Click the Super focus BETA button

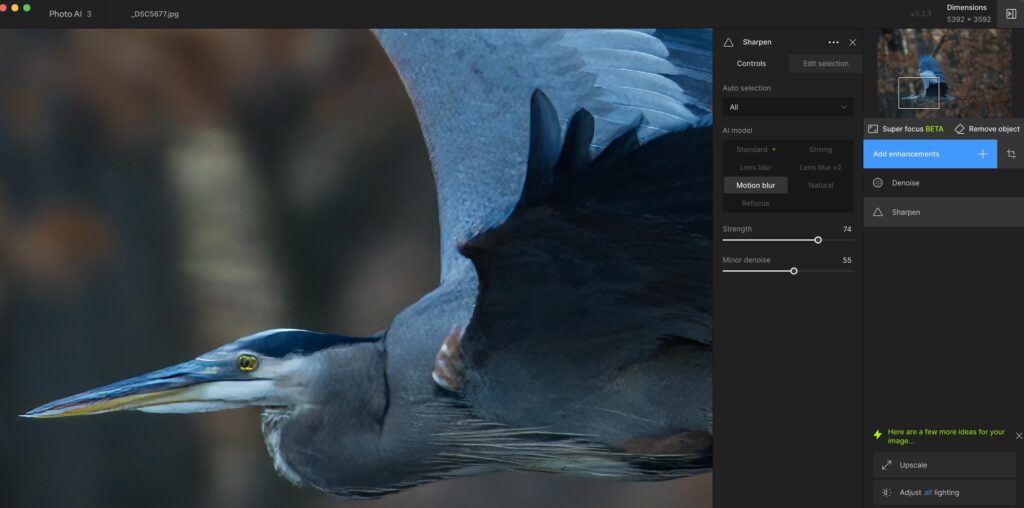(x=906, y=129)
